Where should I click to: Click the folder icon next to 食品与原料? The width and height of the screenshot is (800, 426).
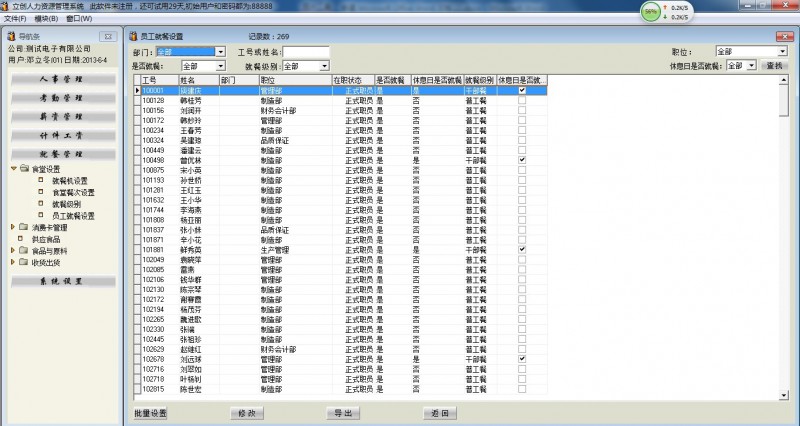(22, 251)
